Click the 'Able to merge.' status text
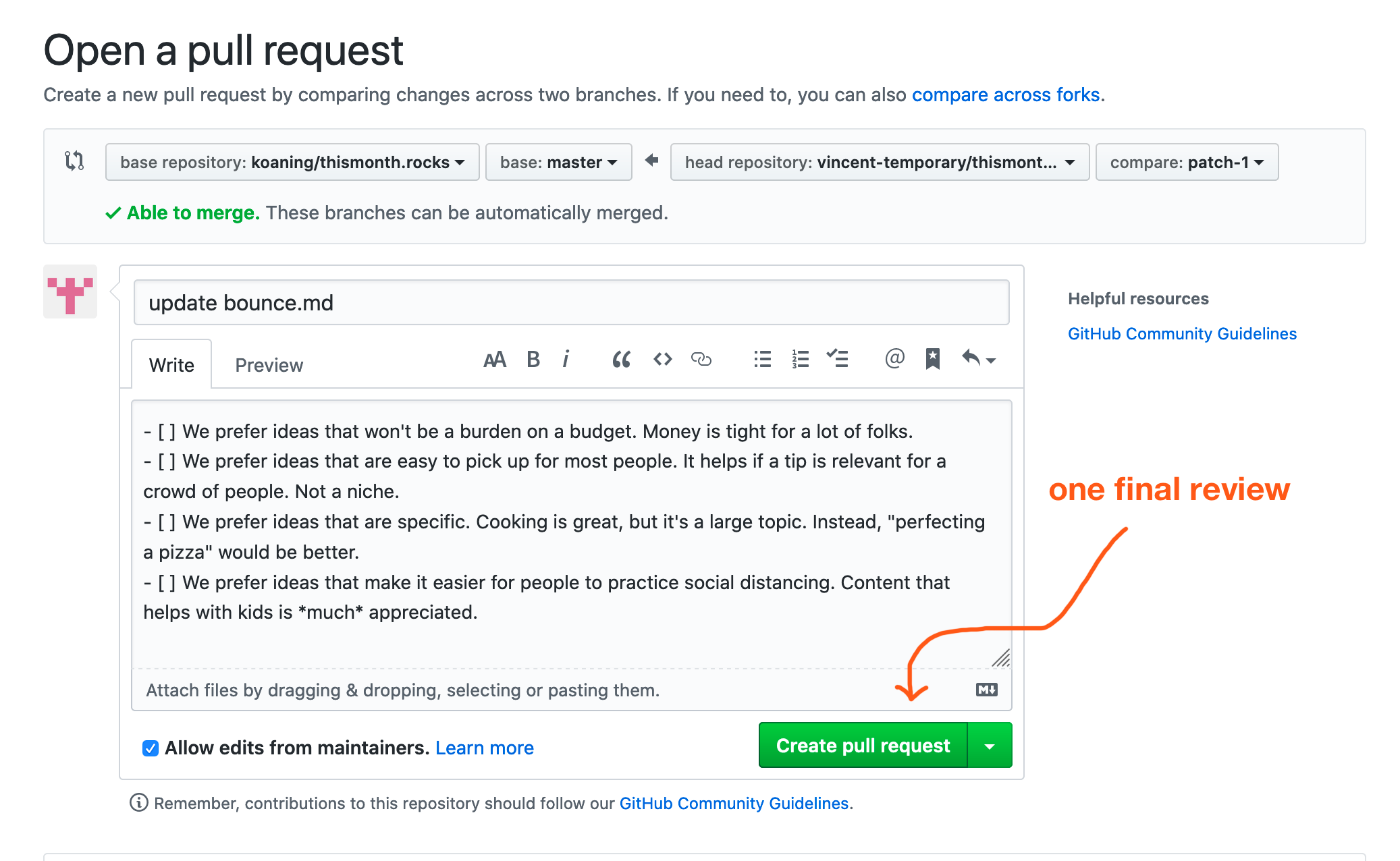Screen dimensions: 1400x861 [x=193, y=213]
